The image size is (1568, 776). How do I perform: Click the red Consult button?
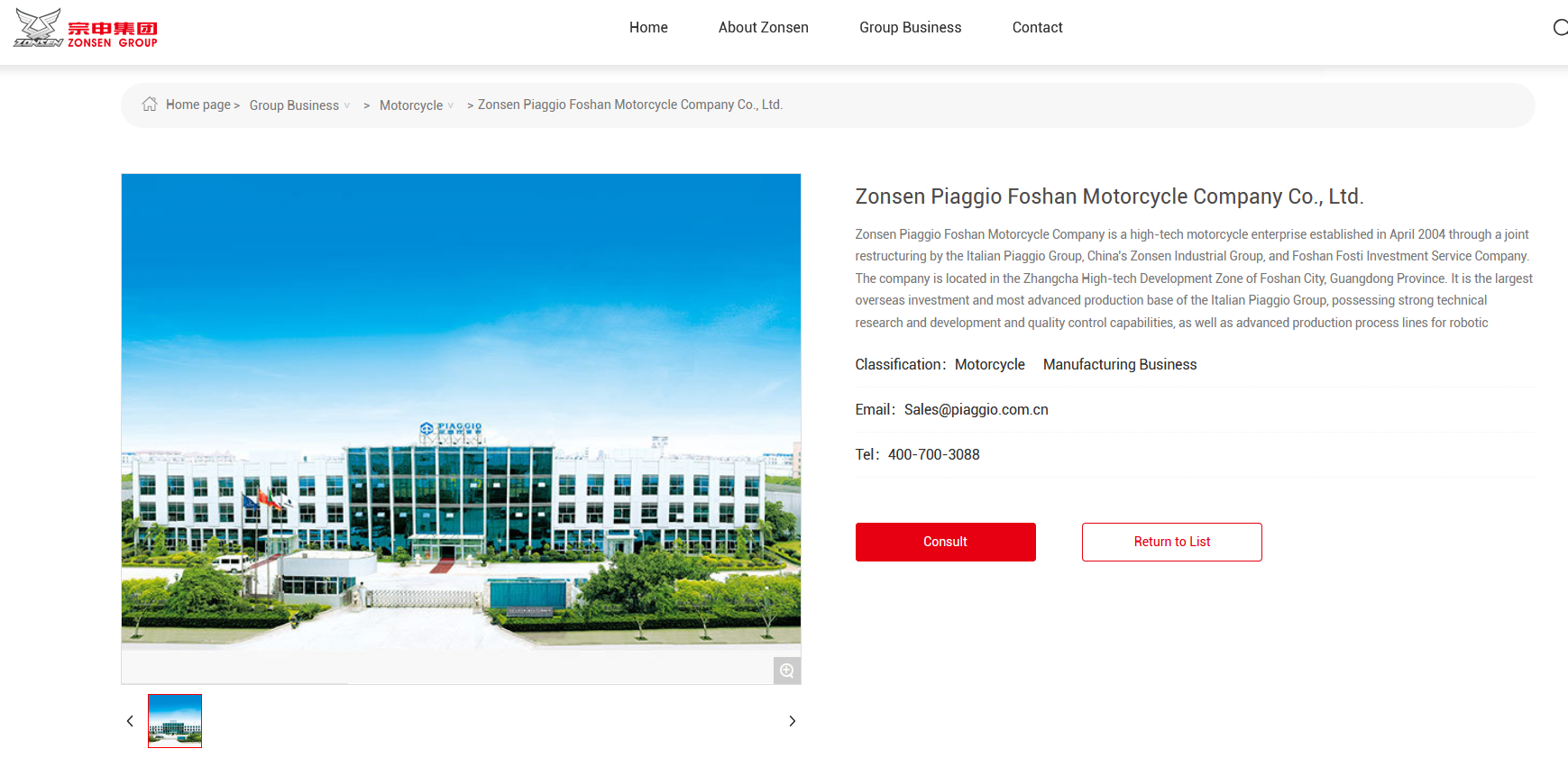[946, 542]
